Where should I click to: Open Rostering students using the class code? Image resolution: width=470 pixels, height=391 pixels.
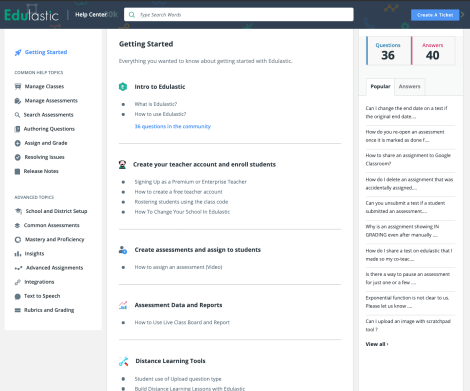[x=181, y=202]
